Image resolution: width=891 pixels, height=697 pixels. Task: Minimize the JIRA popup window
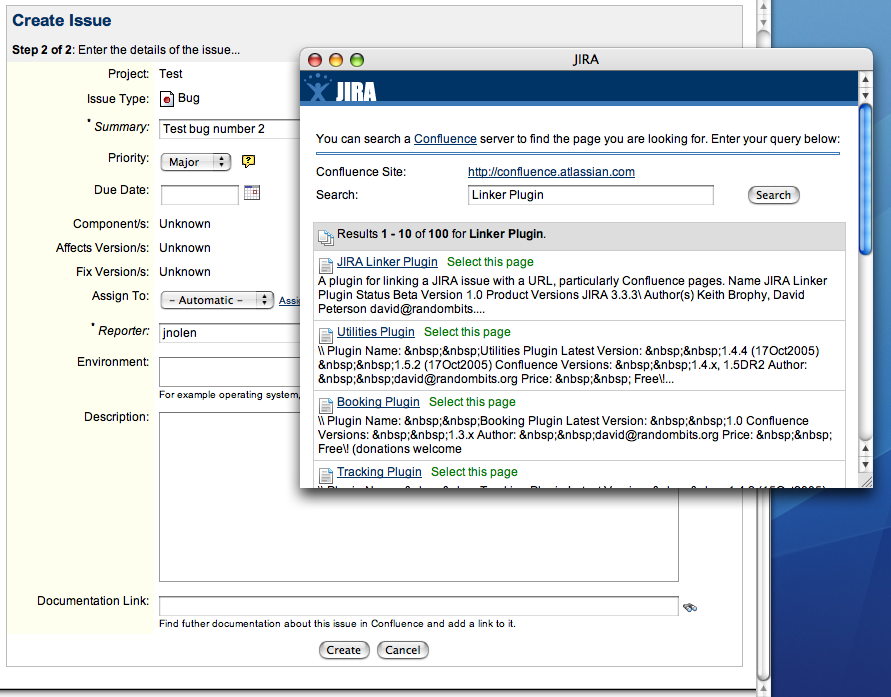tap(336, 60)
